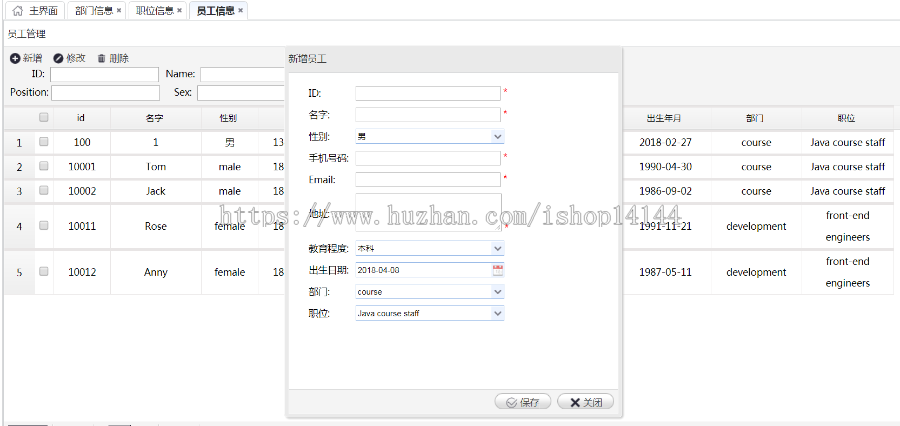Screen dimensions: 900x426
Task: Open the 教育程度 dropdown
Action: [x=498, y=248]
